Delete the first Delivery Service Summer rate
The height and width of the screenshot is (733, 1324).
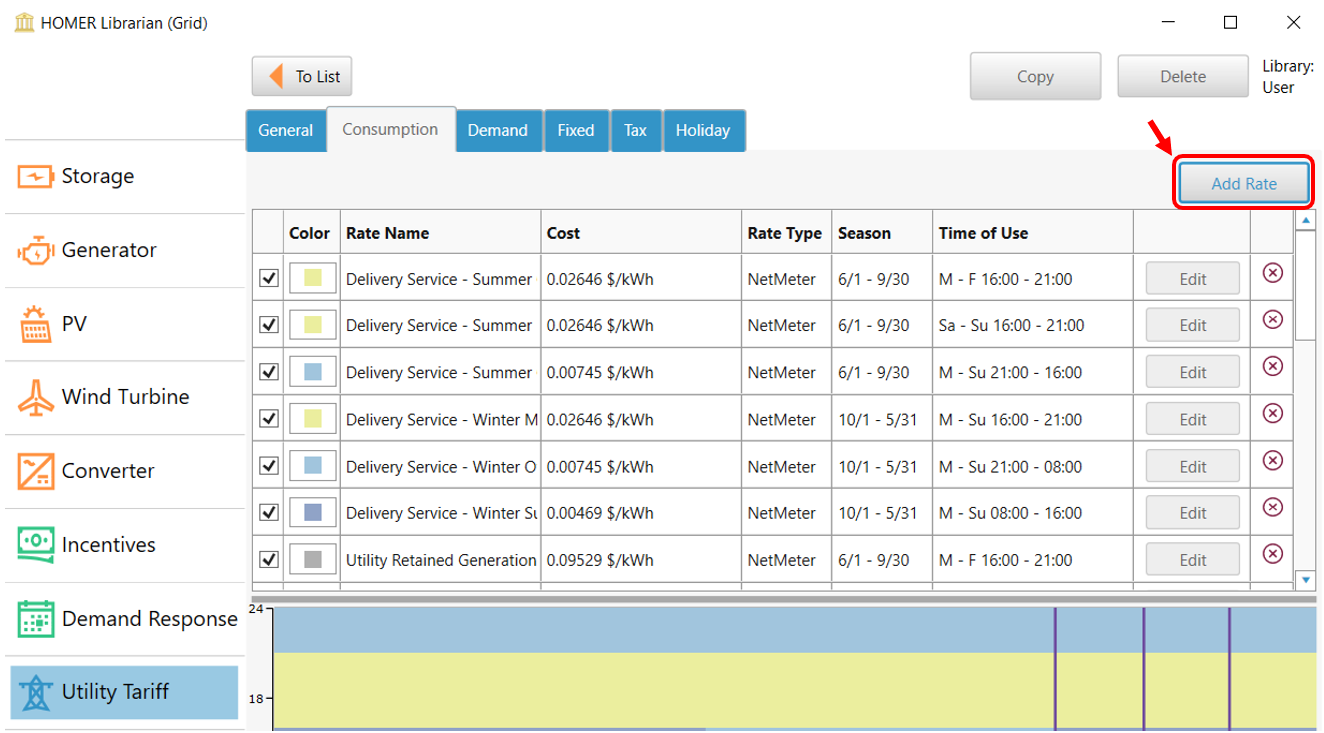(x=1272, y=273)
